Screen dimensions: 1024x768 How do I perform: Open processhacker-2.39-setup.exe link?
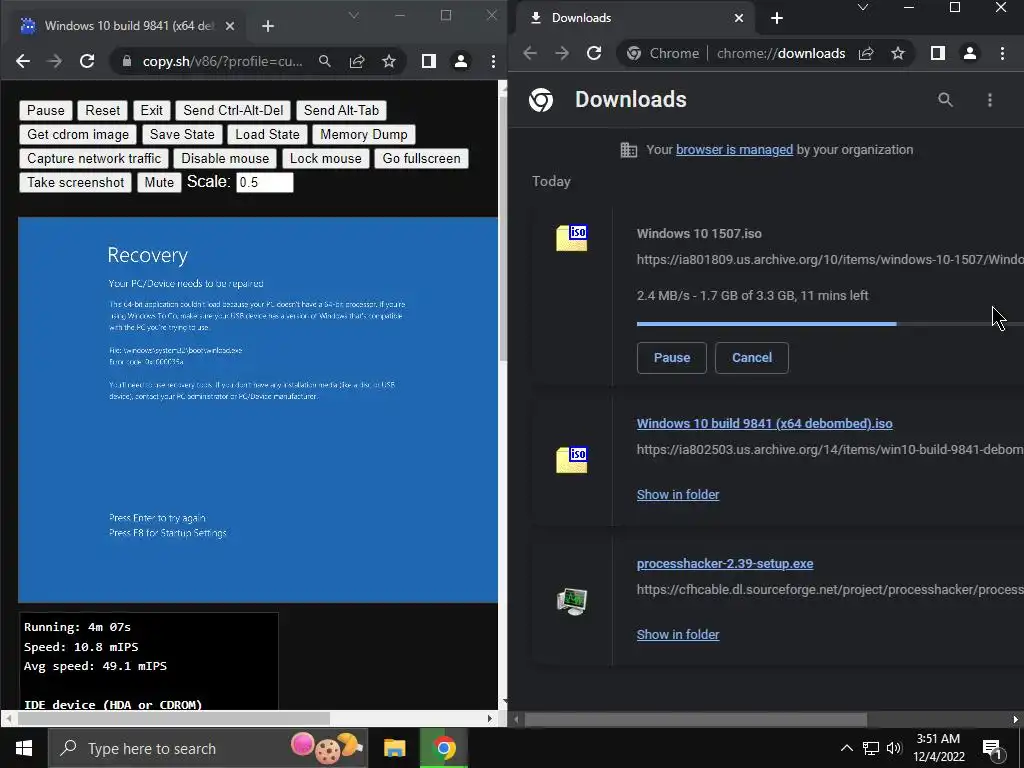pyautogui.click(x=725, y=564)
